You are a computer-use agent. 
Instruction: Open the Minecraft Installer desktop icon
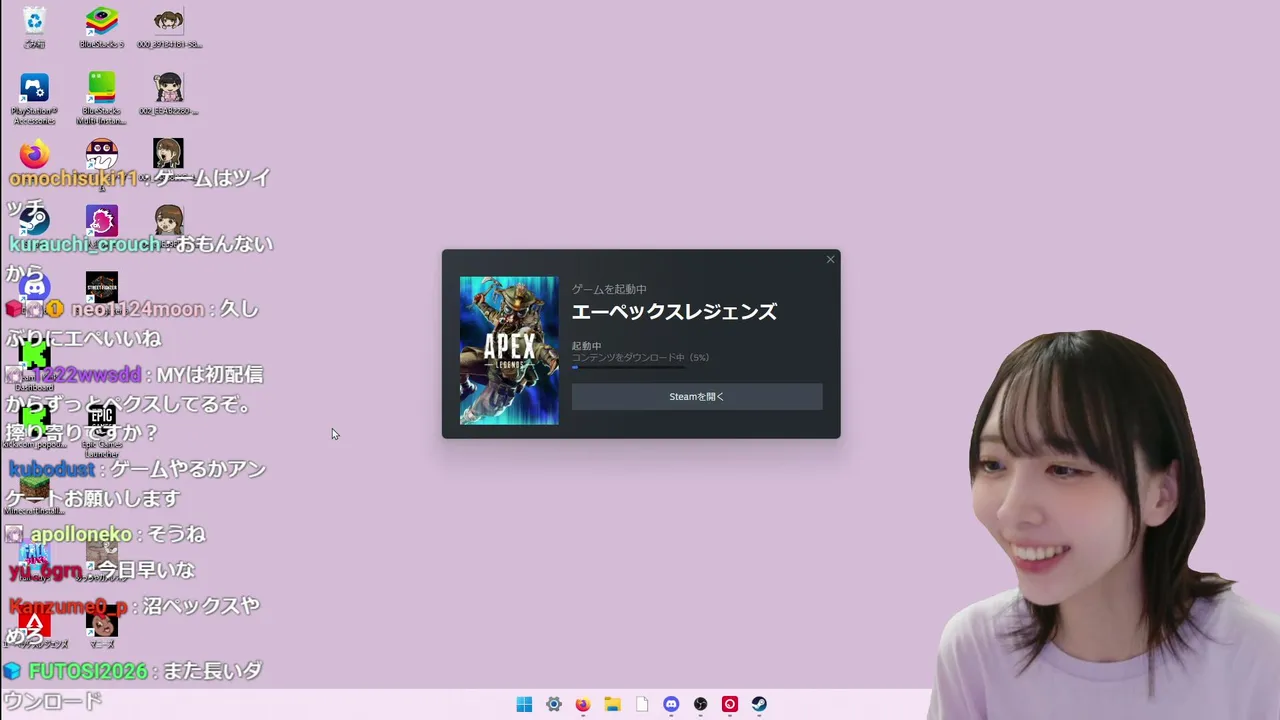34,495
